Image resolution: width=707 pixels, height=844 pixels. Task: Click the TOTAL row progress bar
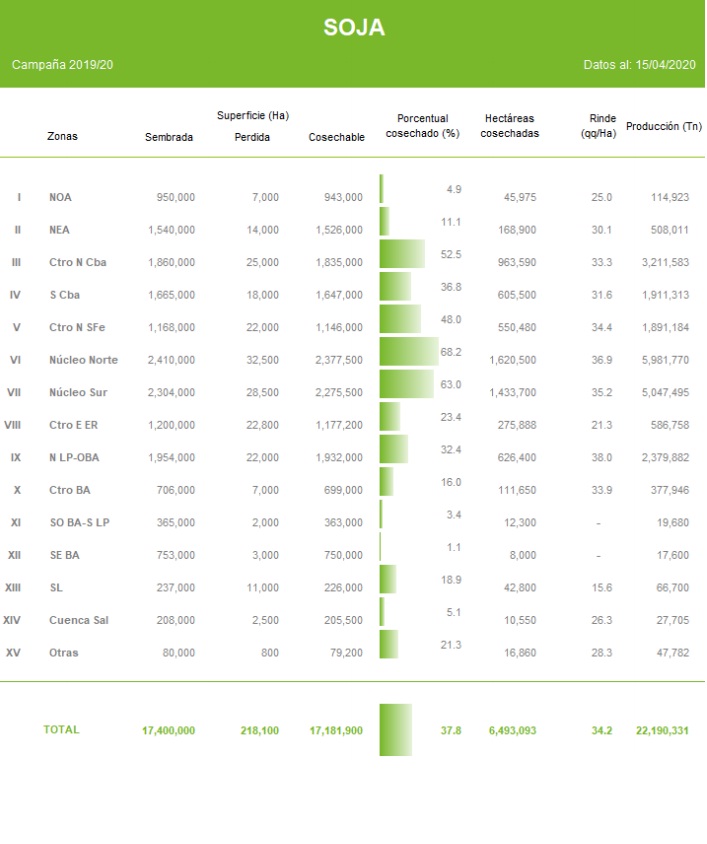coord(396,730)
